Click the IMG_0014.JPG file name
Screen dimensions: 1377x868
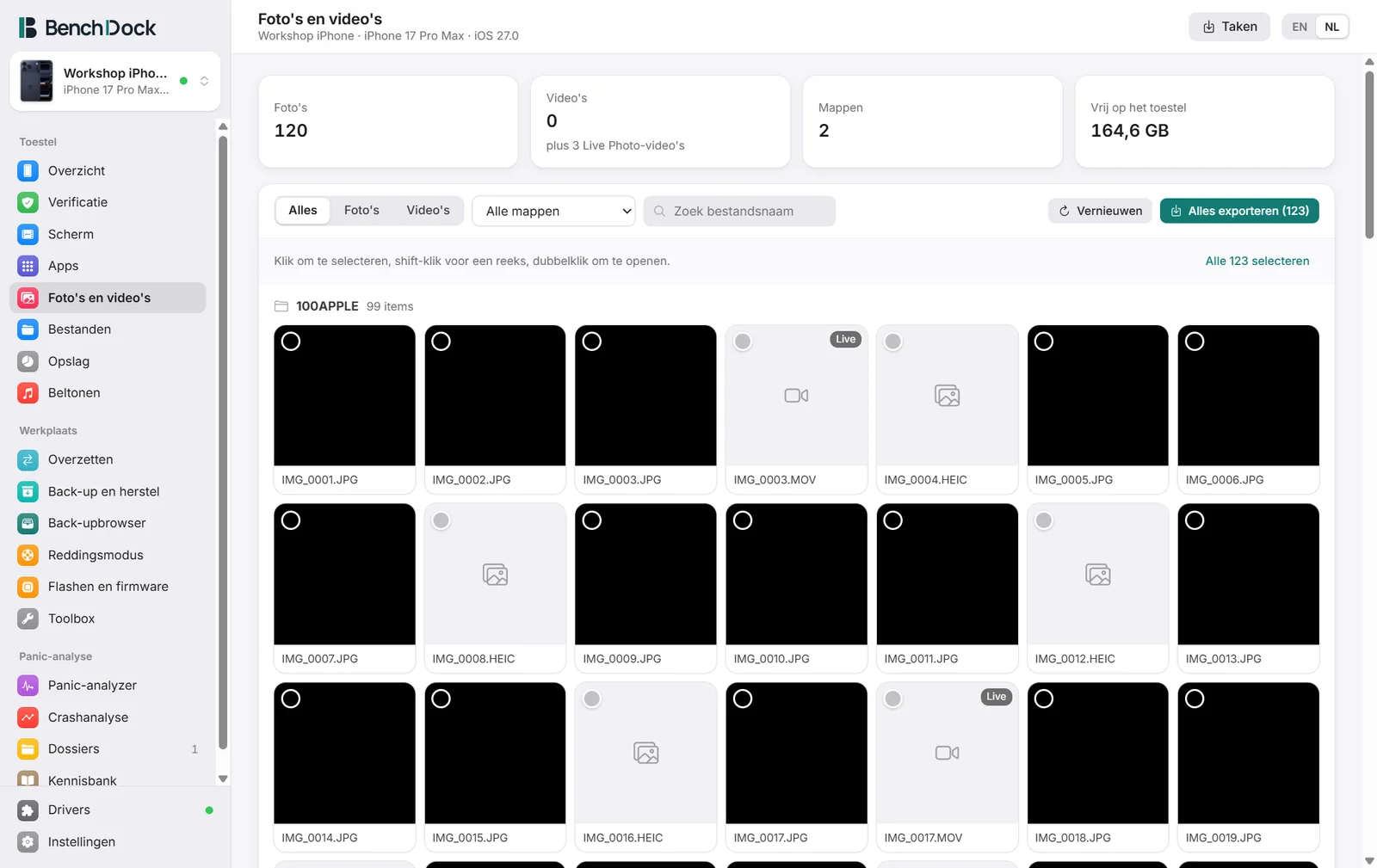click(319, 838)
